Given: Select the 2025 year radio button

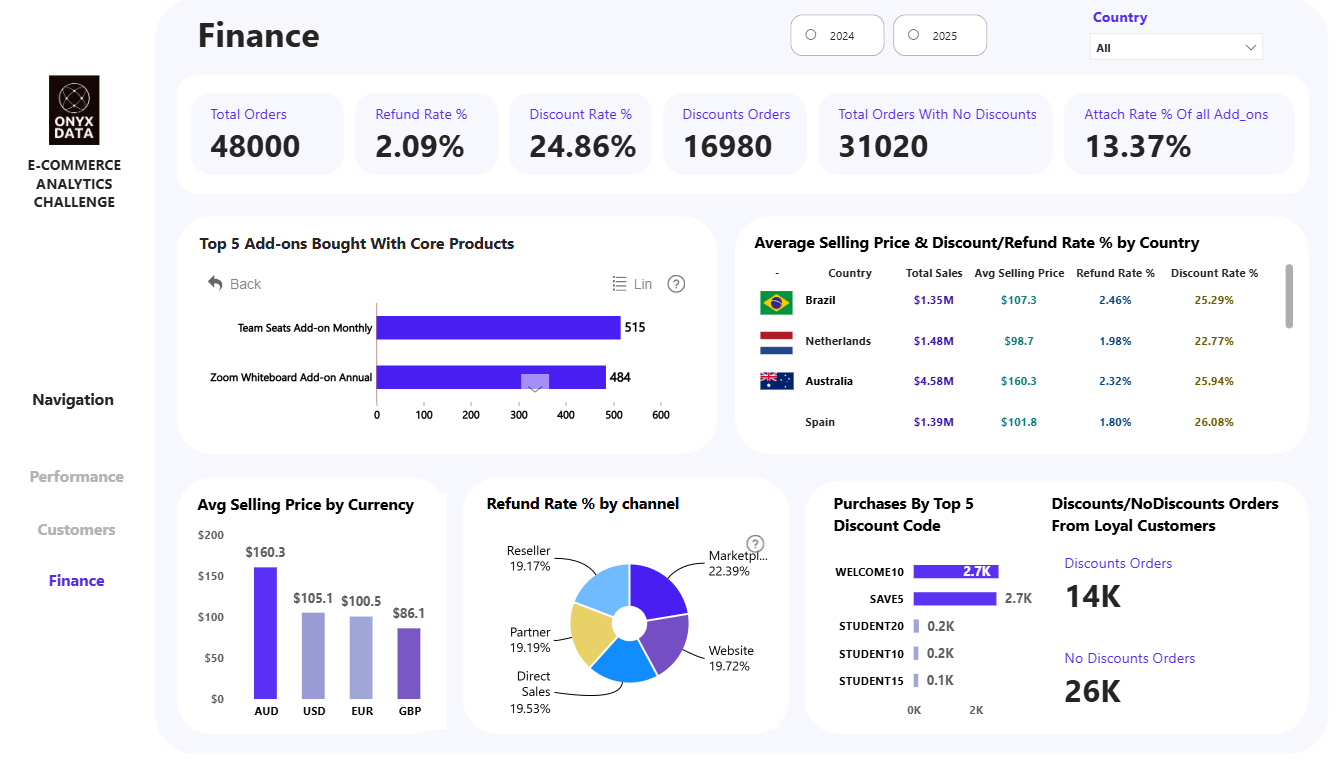Looking at the screenshot, I should [x=914, y=35].
